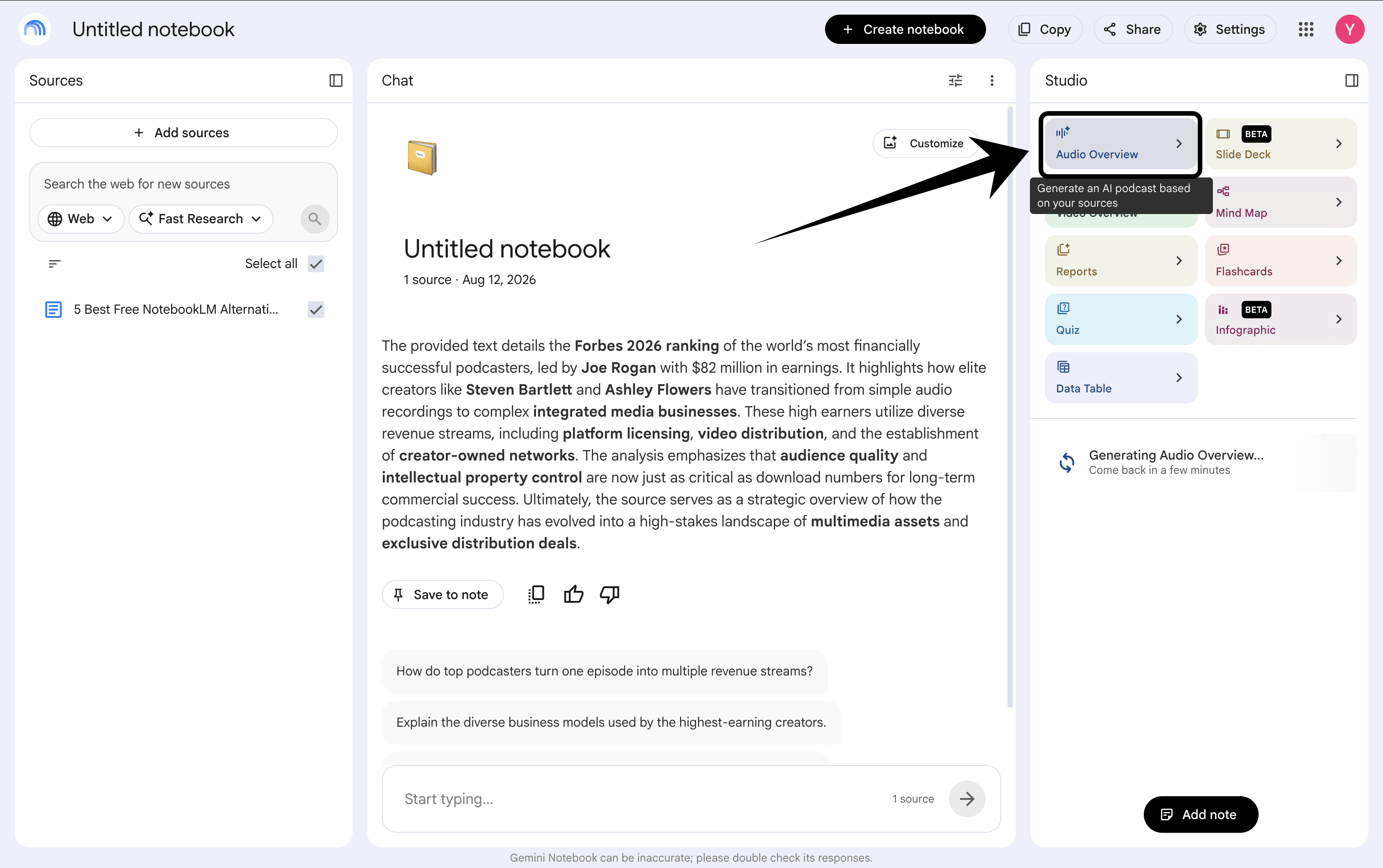The height and width of the screenshot is (868, 1383).
Task: Toggle the Select all checkbox
Action: pyautogui.click(x=316, y=264)
